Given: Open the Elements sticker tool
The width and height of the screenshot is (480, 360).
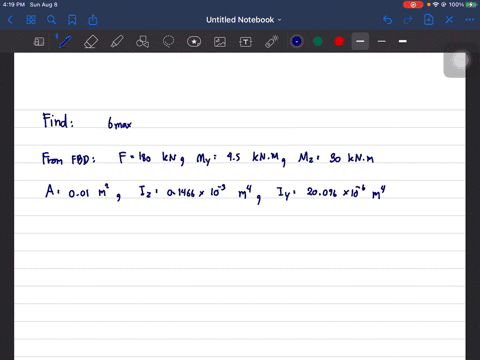Looking at the screenshot, I should click(x=194, y=42).
